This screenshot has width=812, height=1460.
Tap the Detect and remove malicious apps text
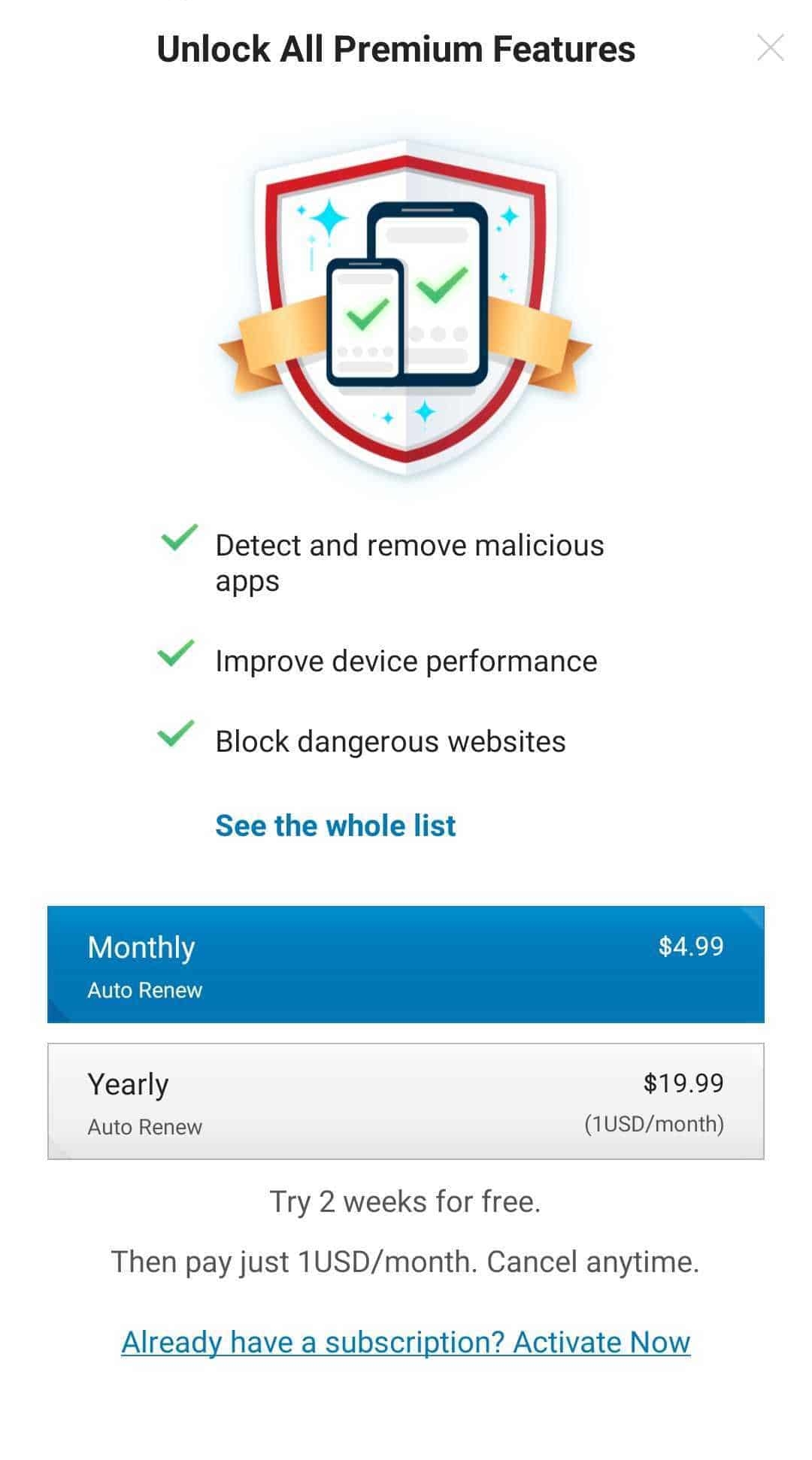pyautogui.click(x=409, y=563)
